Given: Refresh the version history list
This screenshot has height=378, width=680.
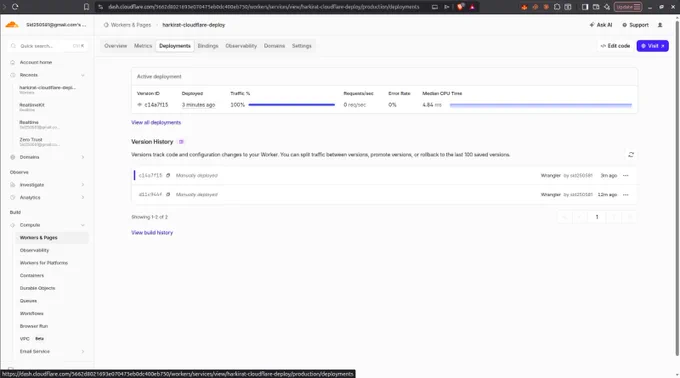Looking at the screenshot, I should [x=631, y=155].
